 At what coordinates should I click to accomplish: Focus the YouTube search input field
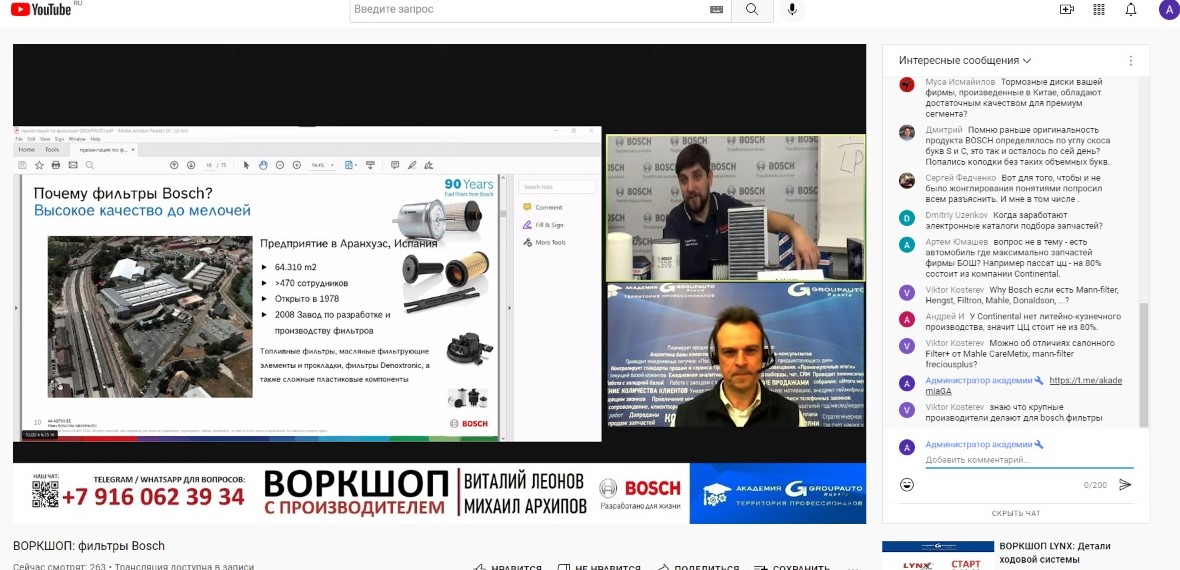click(531, 9)
